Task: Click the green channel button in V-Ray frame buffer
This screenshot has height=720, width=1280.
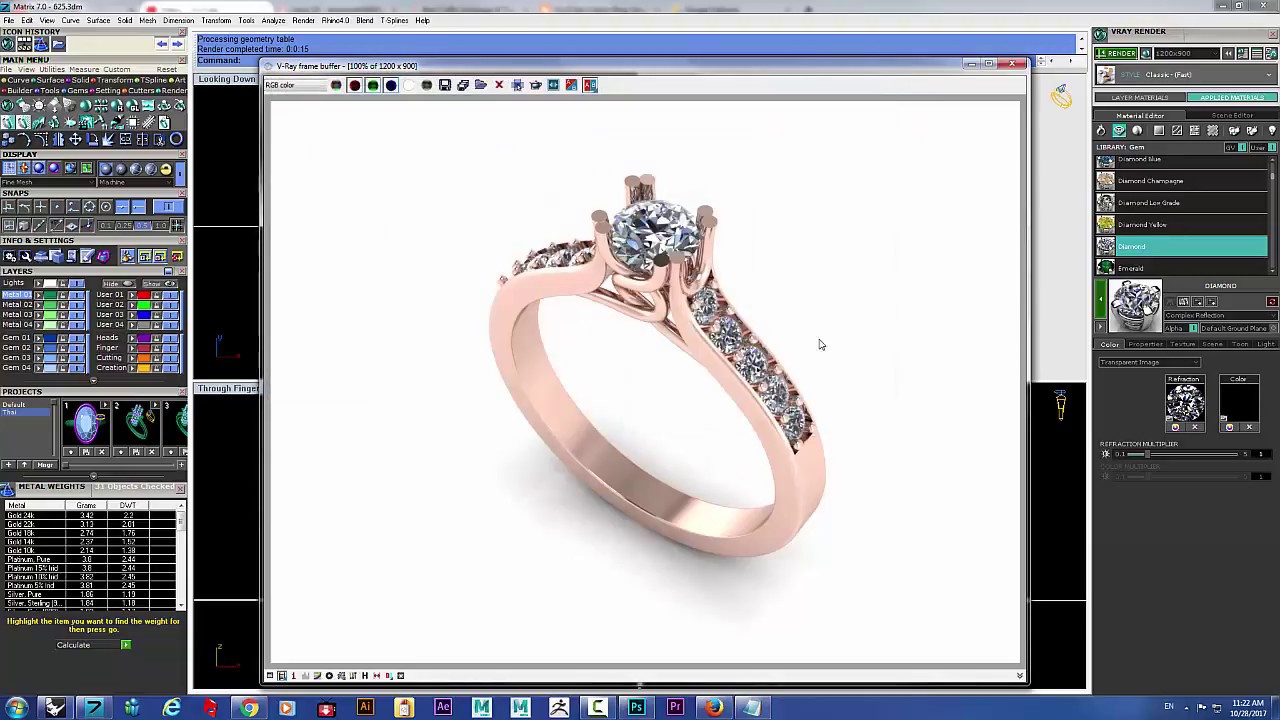Action: pos(372,85)
